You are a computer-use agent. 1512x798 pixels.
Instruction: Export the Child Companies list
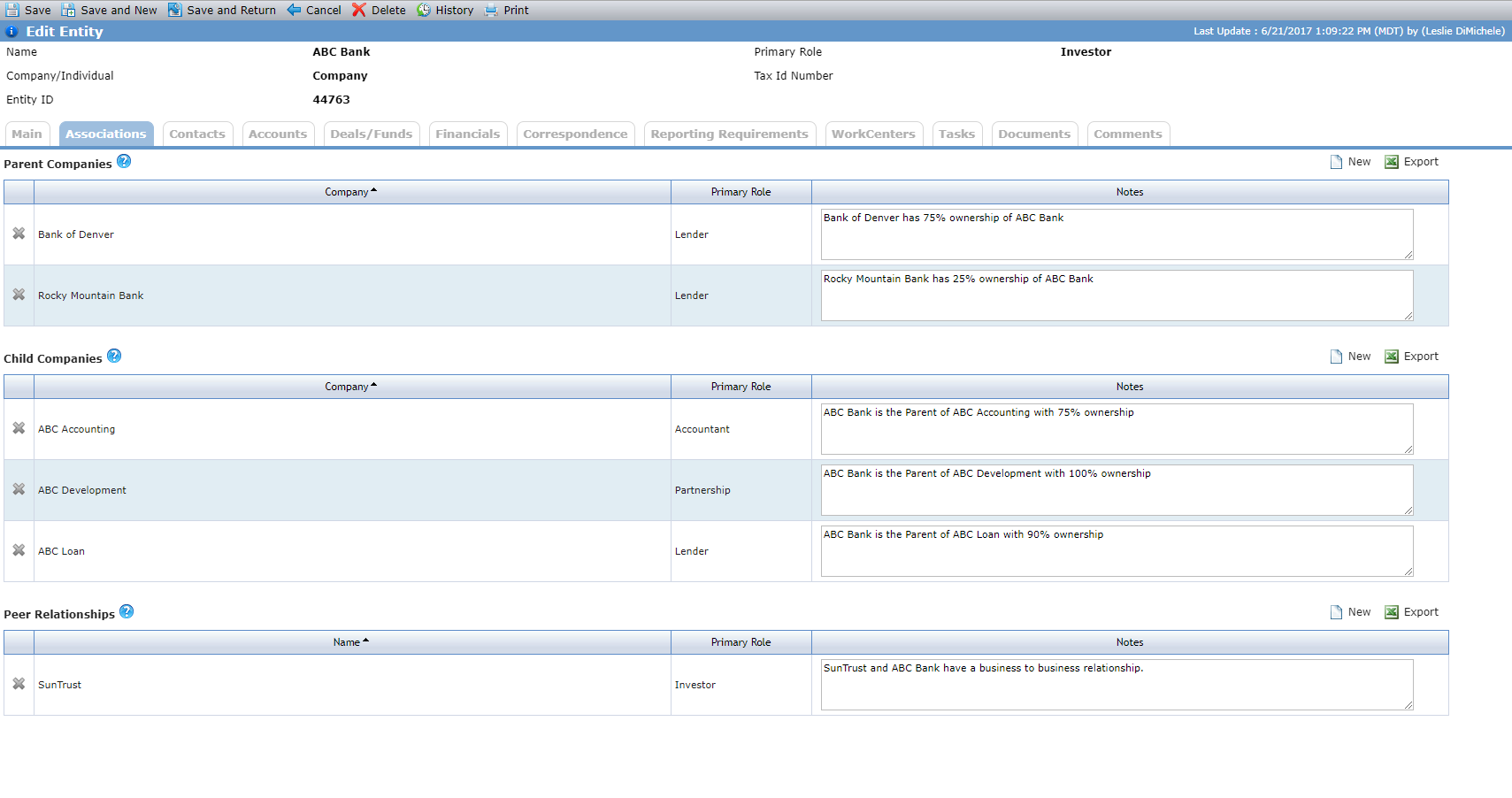tap(1412, 357)
